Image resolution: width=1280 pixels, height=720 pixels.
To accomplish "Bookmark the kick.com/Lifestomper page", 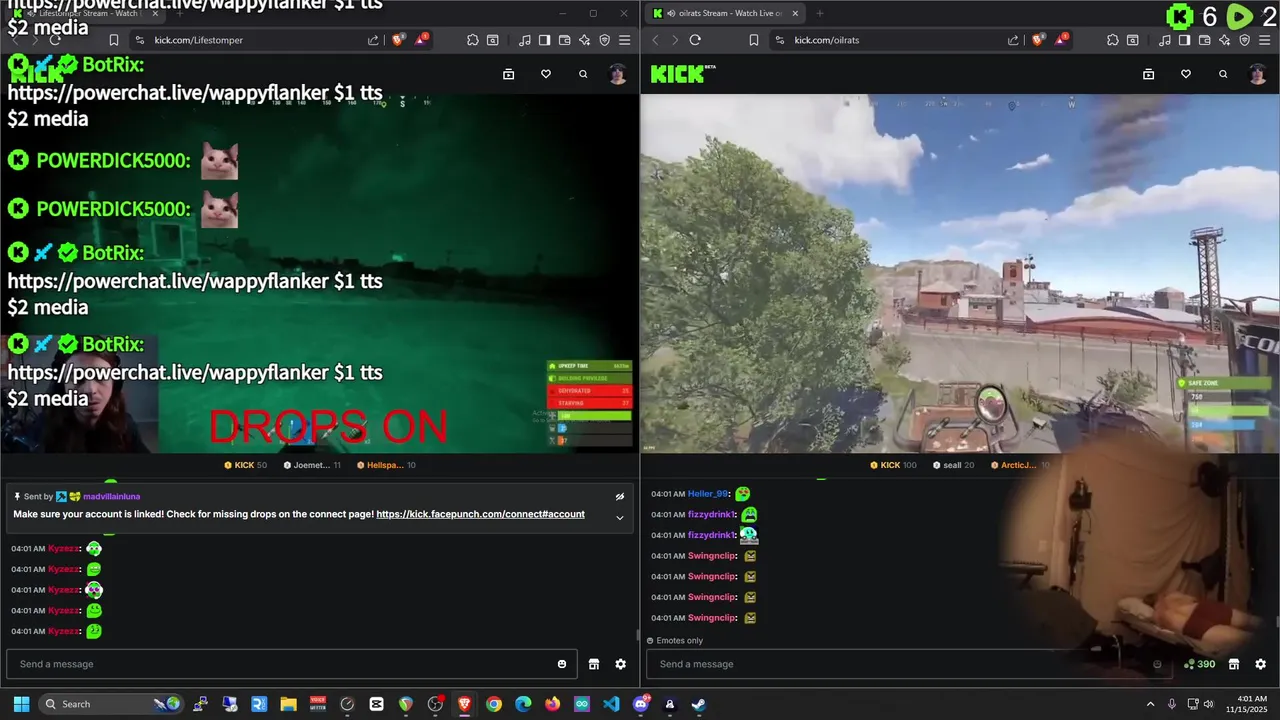I will (113, 40).
